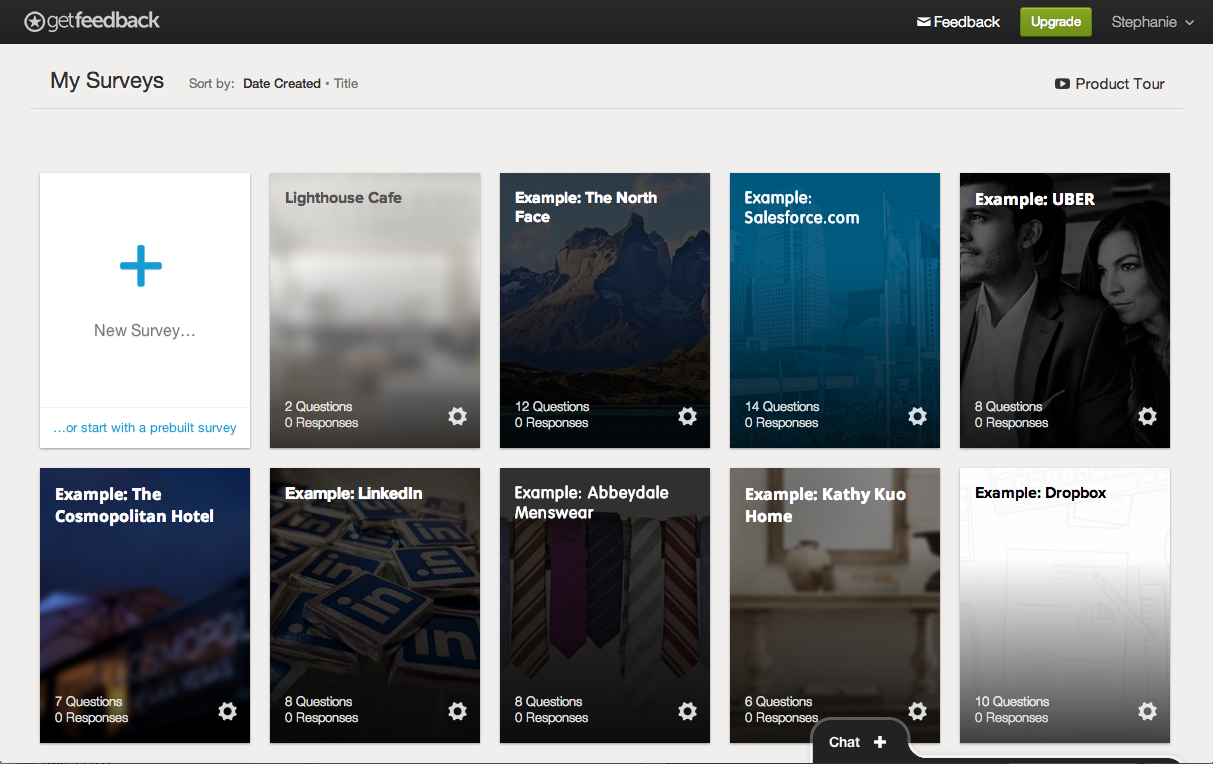Viewport: 1213px width, 764px height.
Task: Open the Example: UBER survey card
Action: pyautogui.click(x=1065, y=311)
